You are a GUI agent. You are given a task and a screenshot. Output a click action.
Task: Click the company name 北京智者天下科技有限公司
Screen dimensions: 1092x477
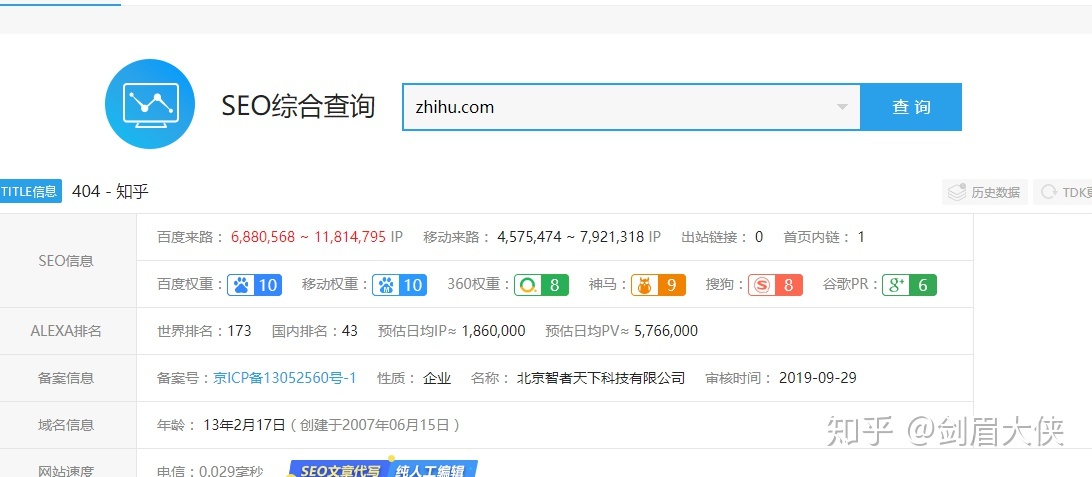coord(601,378)
